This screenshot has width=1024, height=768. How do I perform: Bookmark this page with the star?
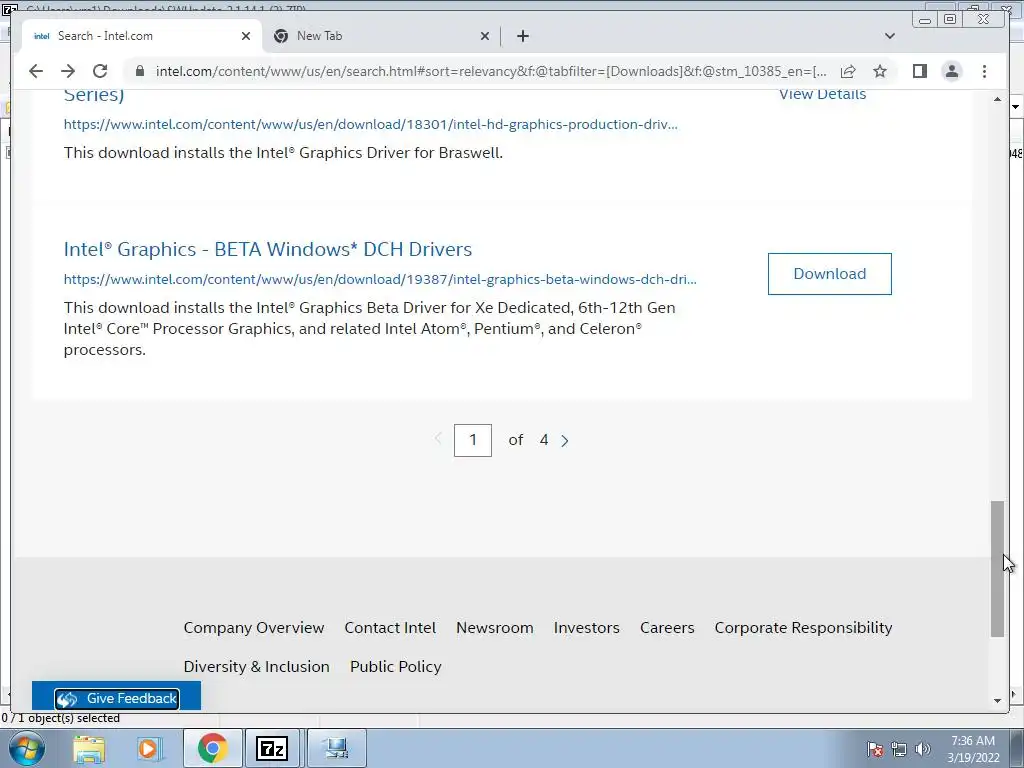880,71
